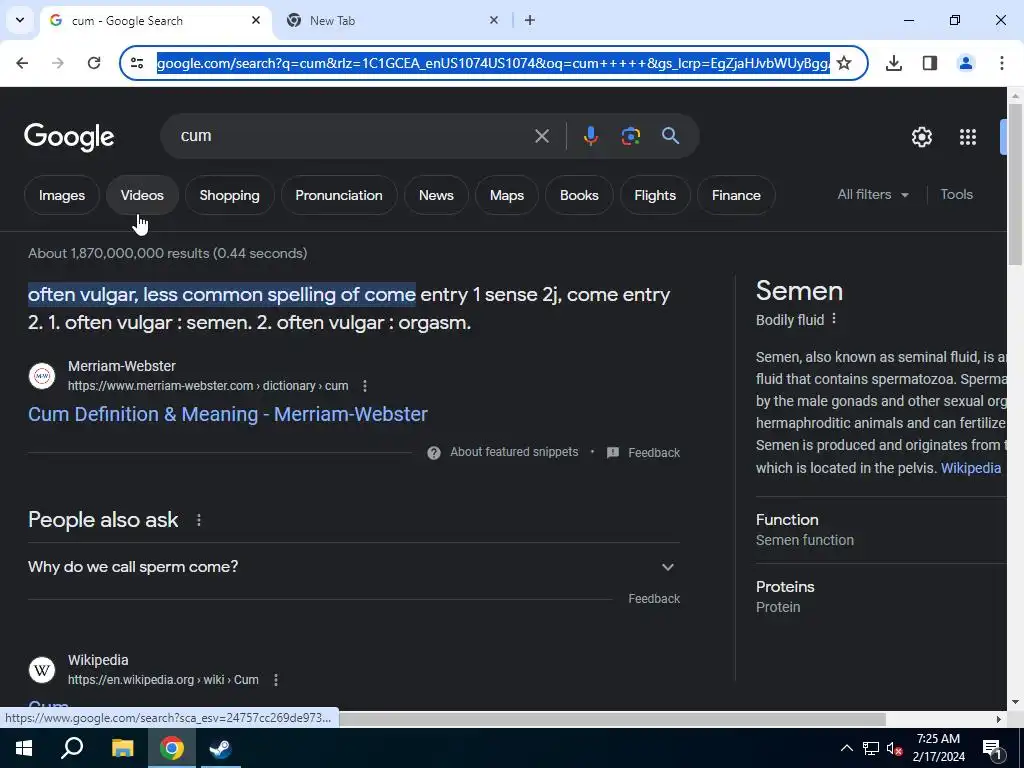Start voice search with microphone icon
This screenshot has height=768, width=1024.
[x=590, y=136]
